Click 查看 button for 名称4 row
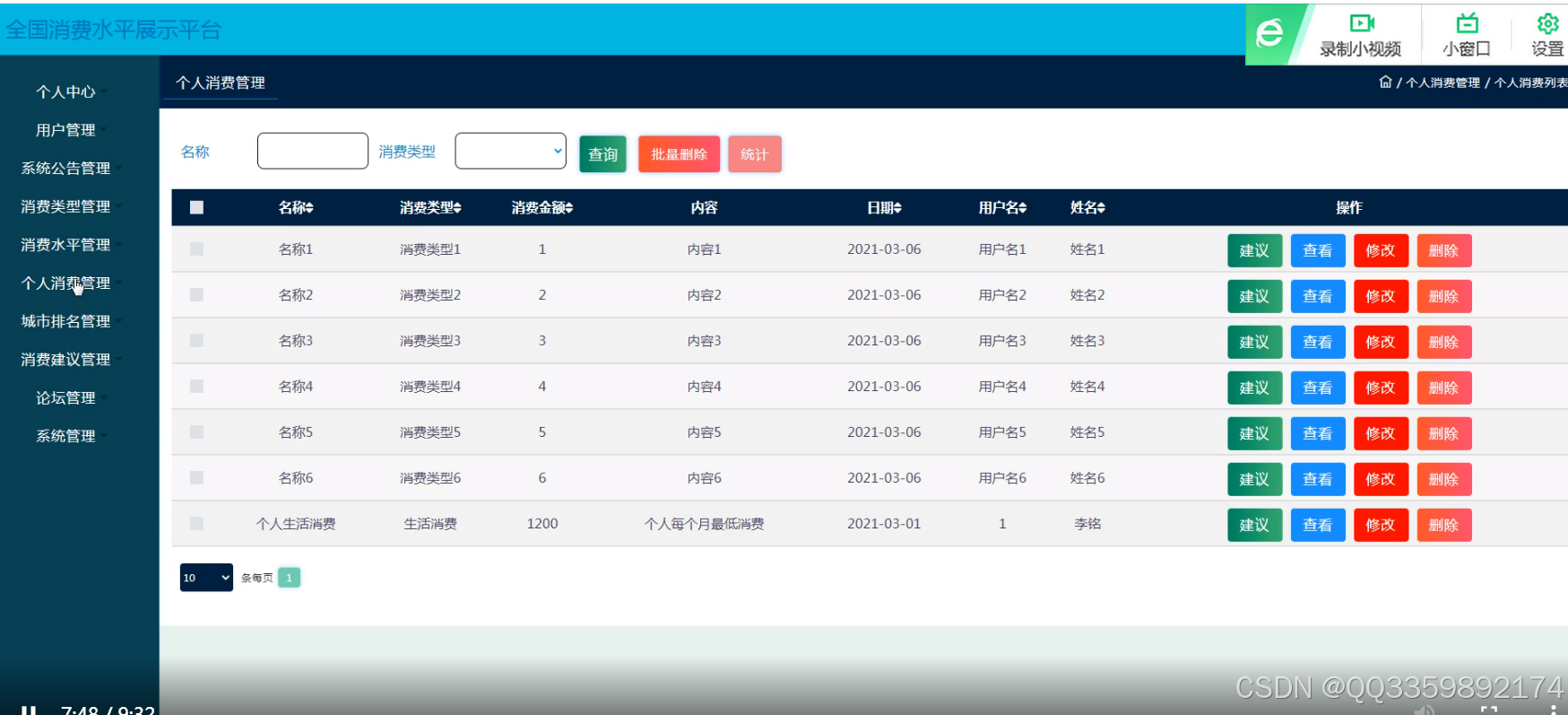Image resolution: width=1568 pixels, height=715 pixels. 1317,388
